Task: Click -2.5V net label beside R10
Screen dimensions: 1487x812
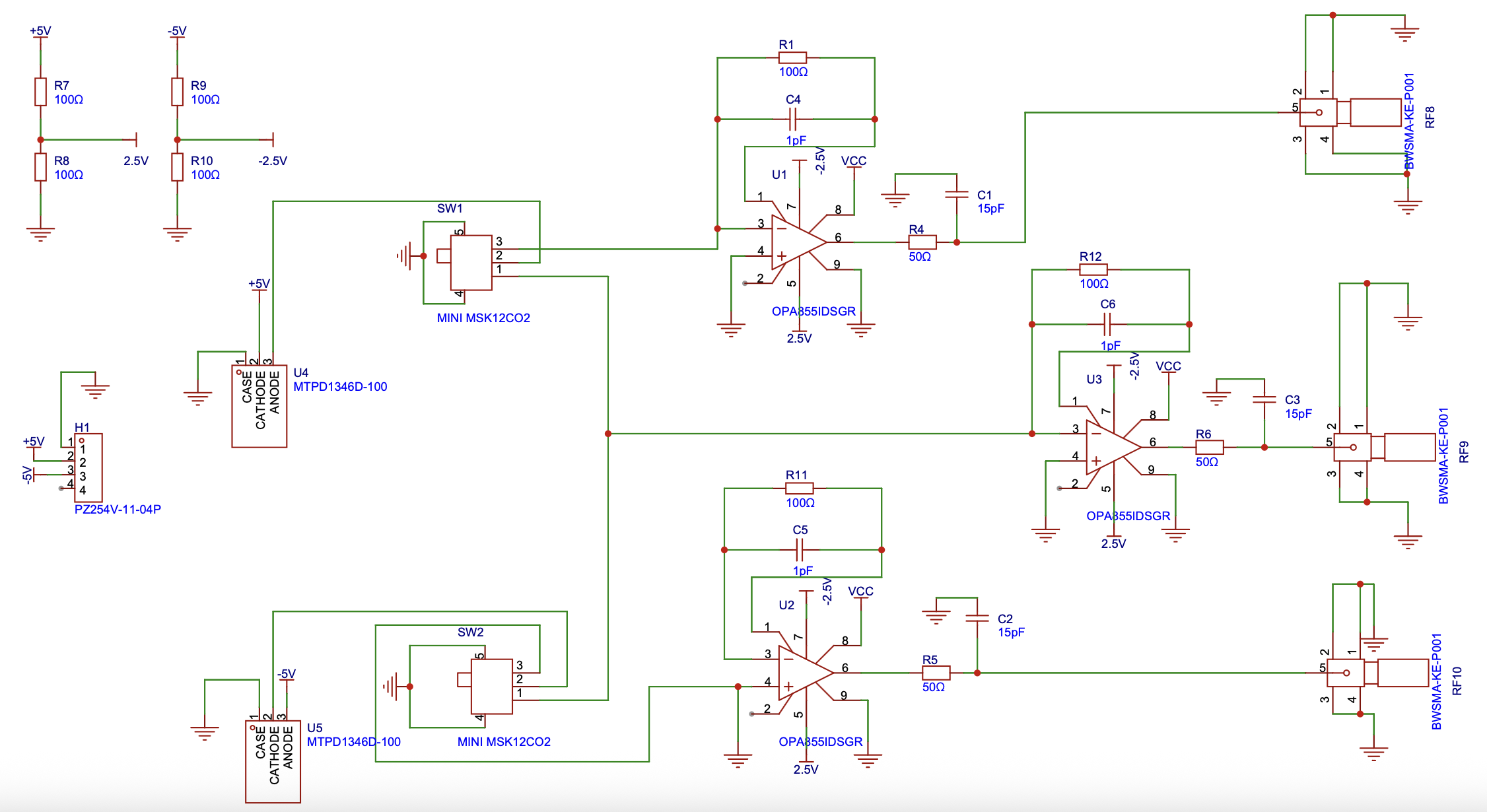Action: click(x=273, y=160)
